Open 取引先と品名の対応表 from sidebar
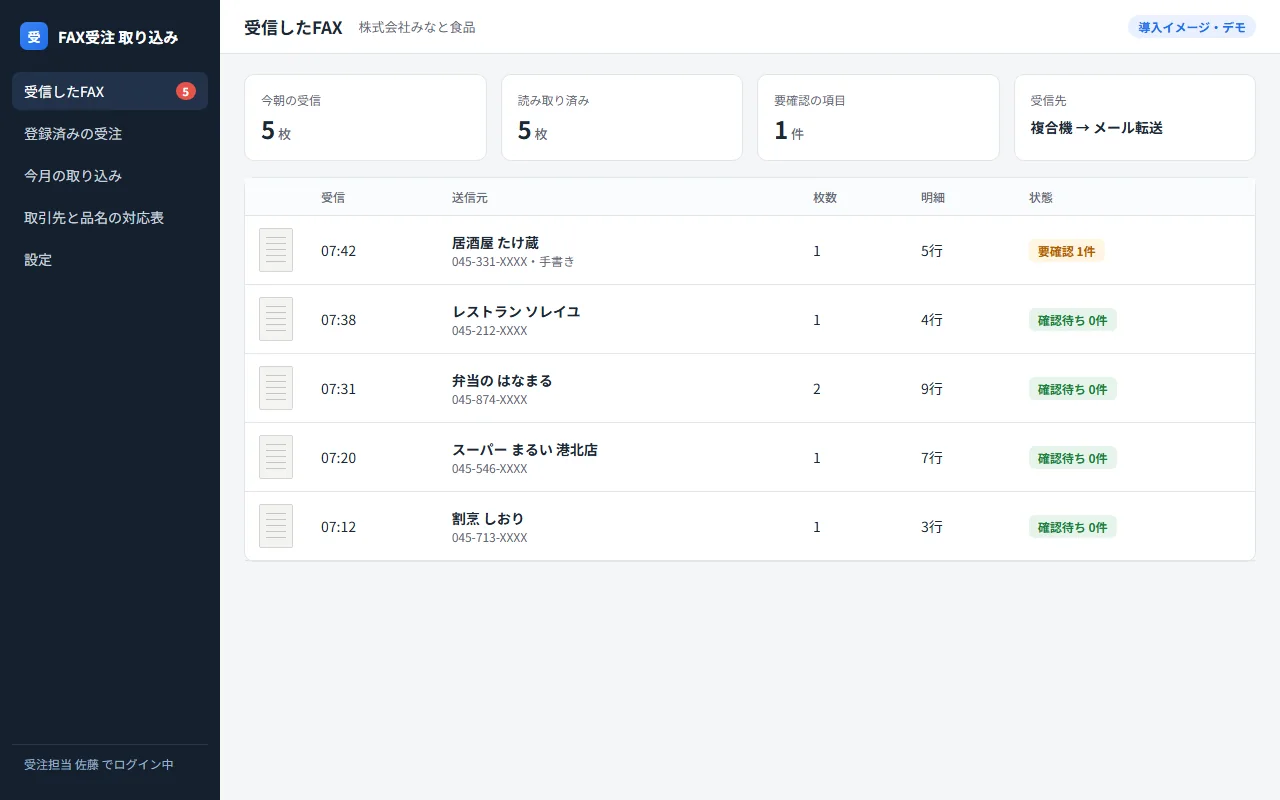Screen dimensions: 1280x800 pos(110,217)
